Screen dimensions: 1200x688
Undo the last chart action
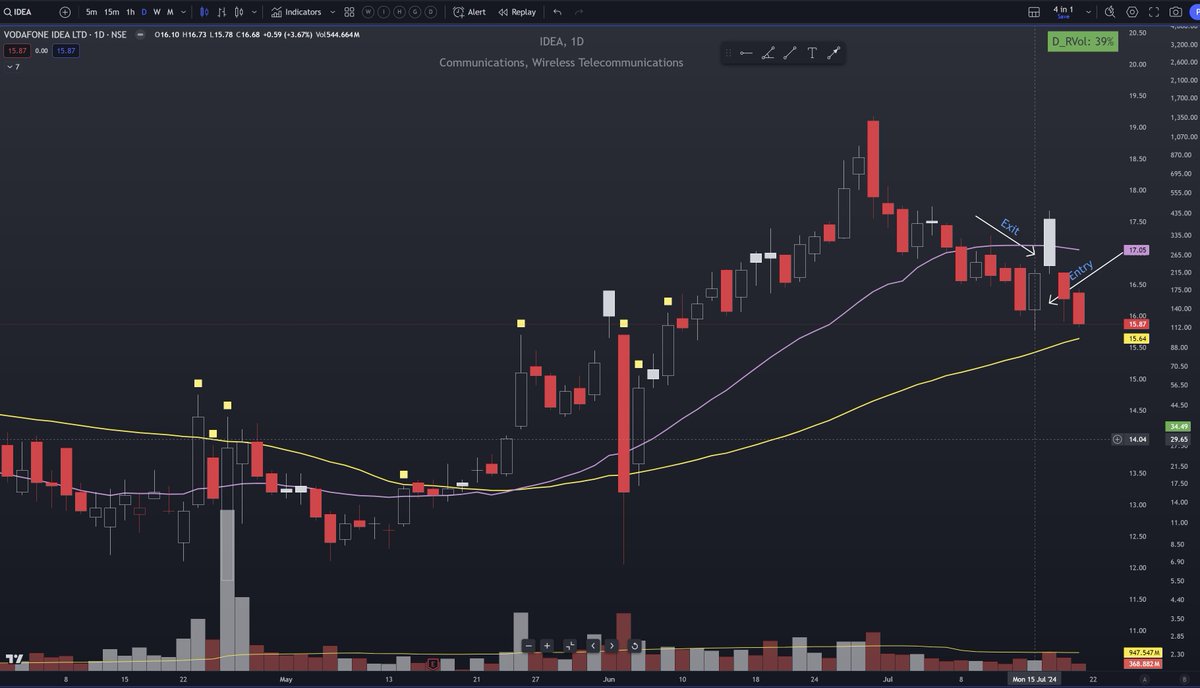point(557,12)
